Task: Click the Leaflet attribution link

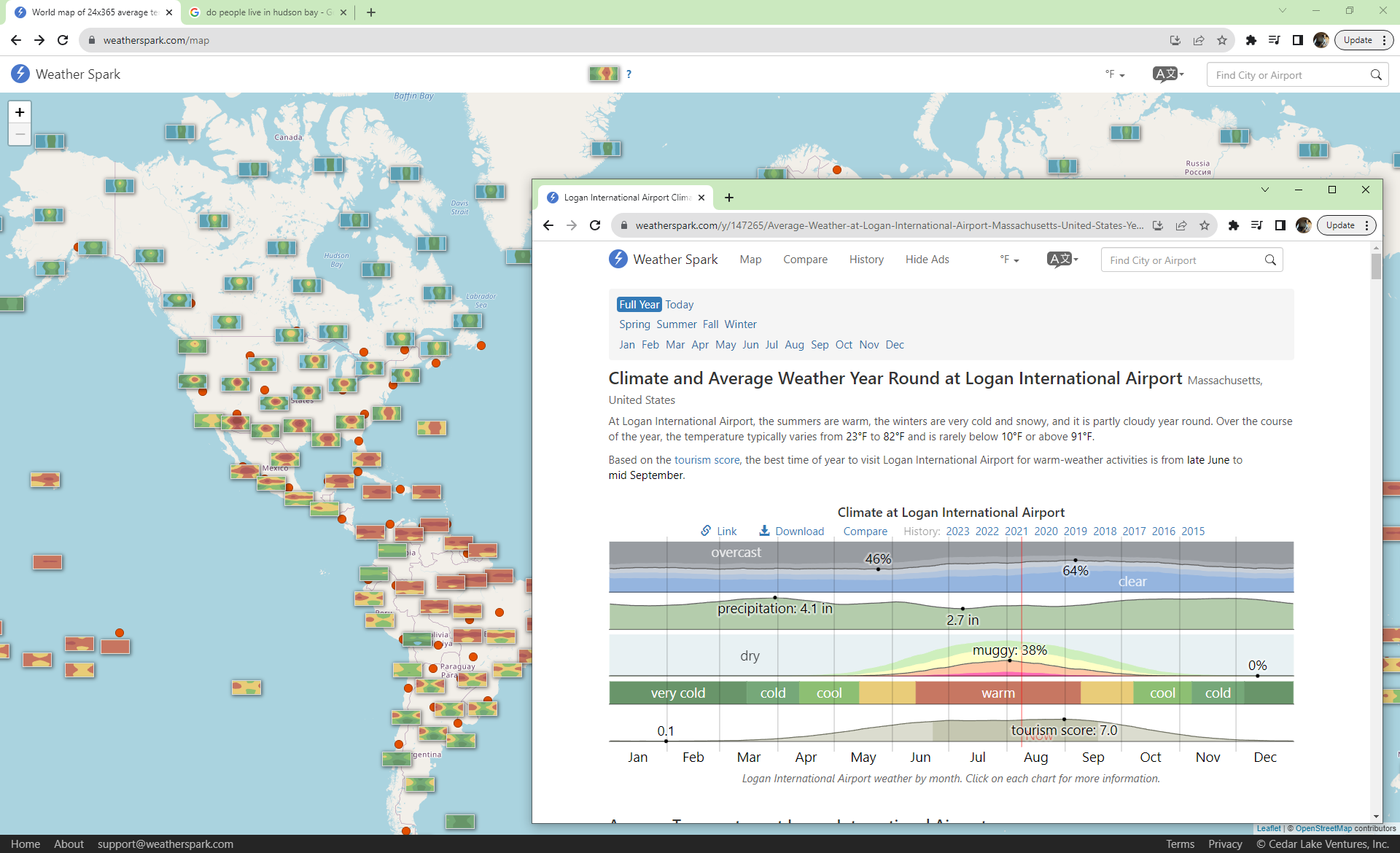Action: [1269, 828]
